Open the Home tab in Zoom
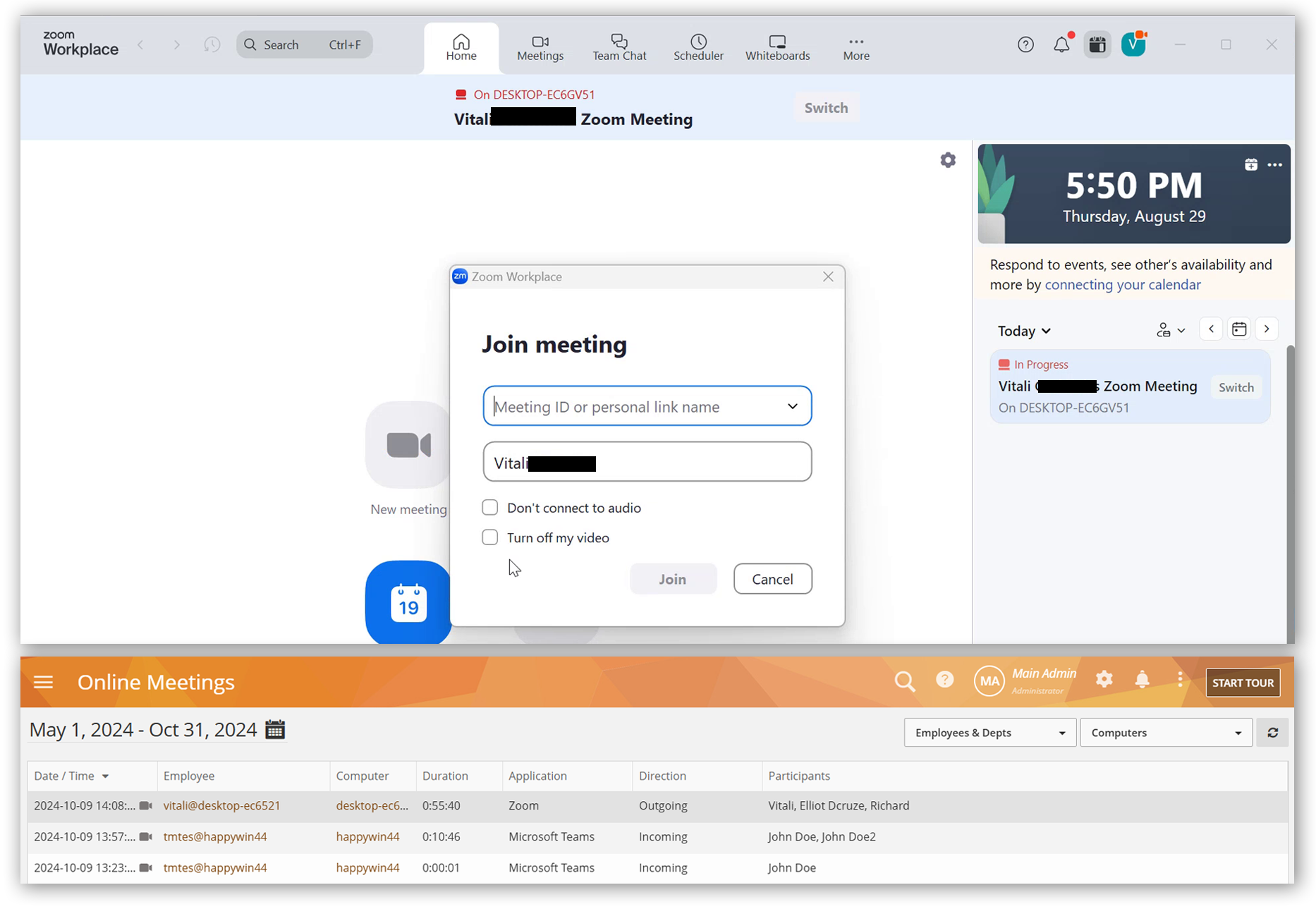The width and height of the screenshot is (1316, 909). 461,47
